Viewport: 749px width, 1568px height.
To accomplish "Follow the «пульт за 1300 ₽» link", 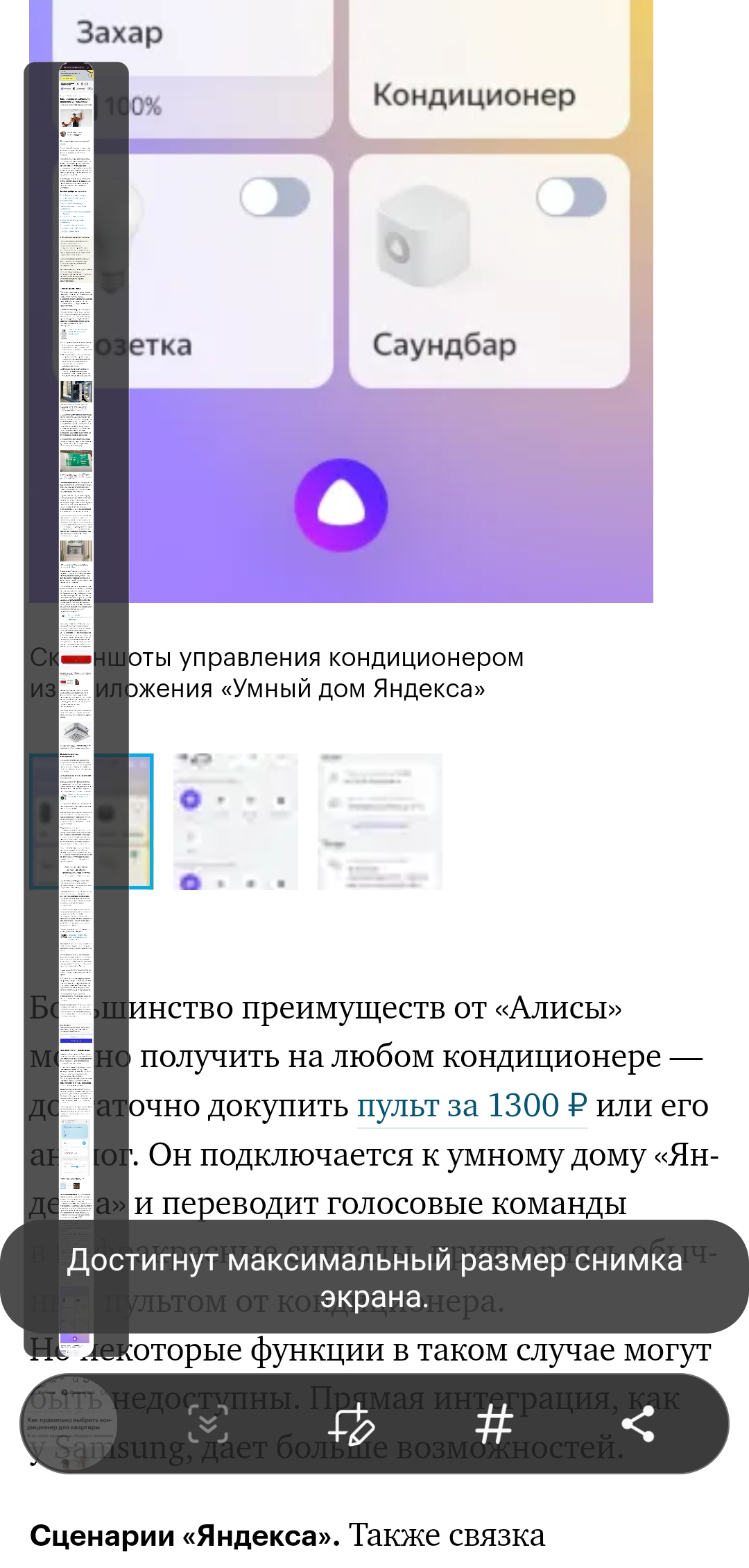I will tap(472, 1105).
